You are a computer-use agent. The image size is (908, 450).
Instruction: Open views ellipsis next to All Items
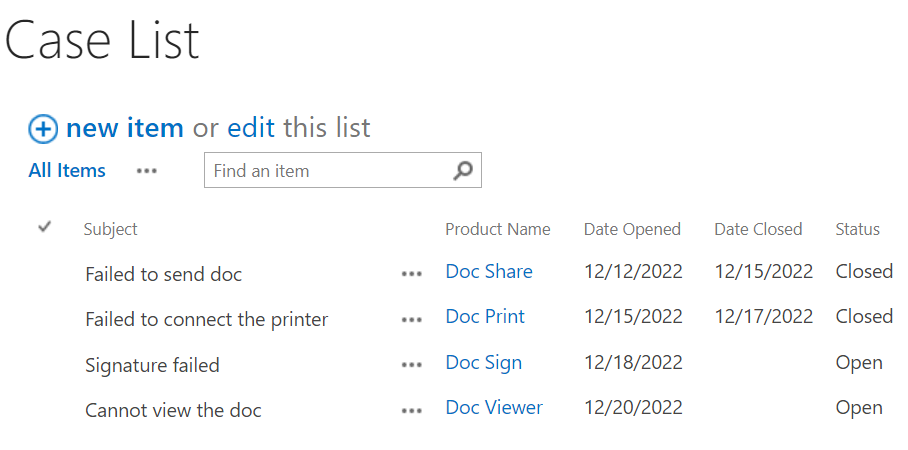[147, 171]
